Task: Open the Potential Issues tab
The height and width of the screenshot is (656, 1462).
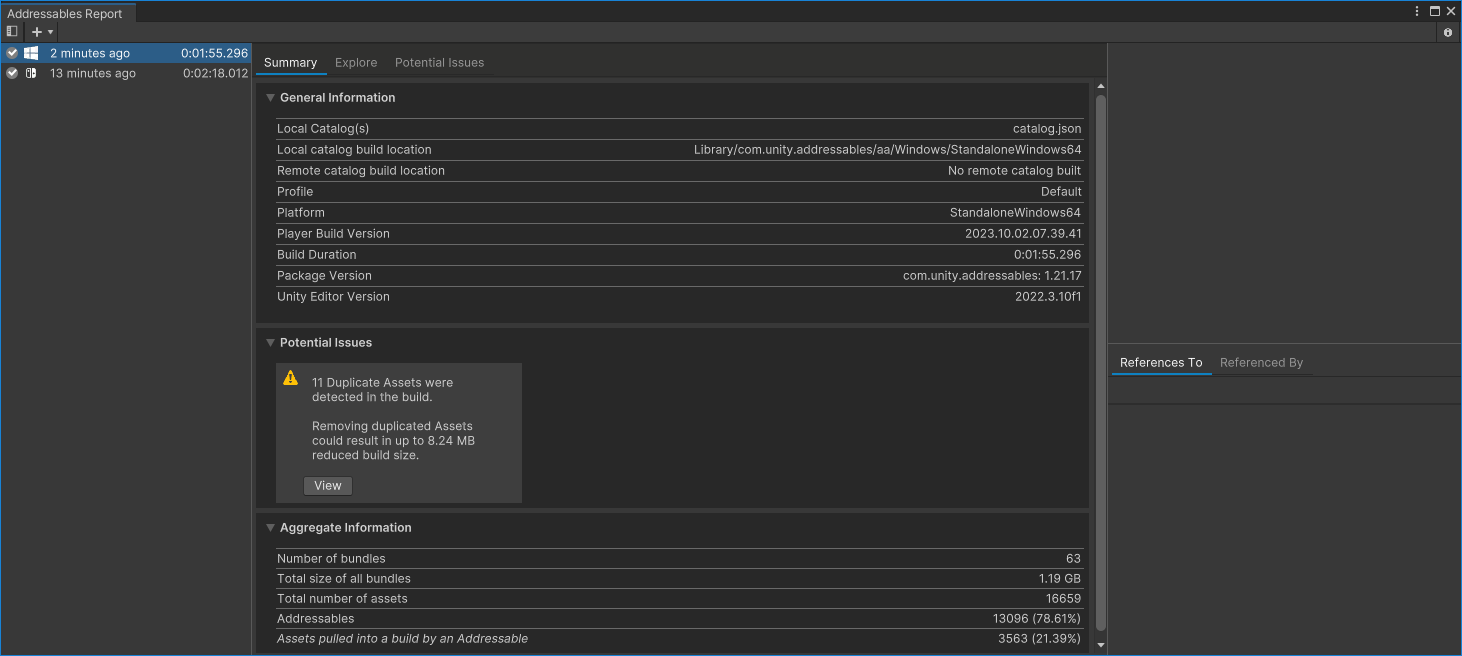Action: (x=439, y=62)
